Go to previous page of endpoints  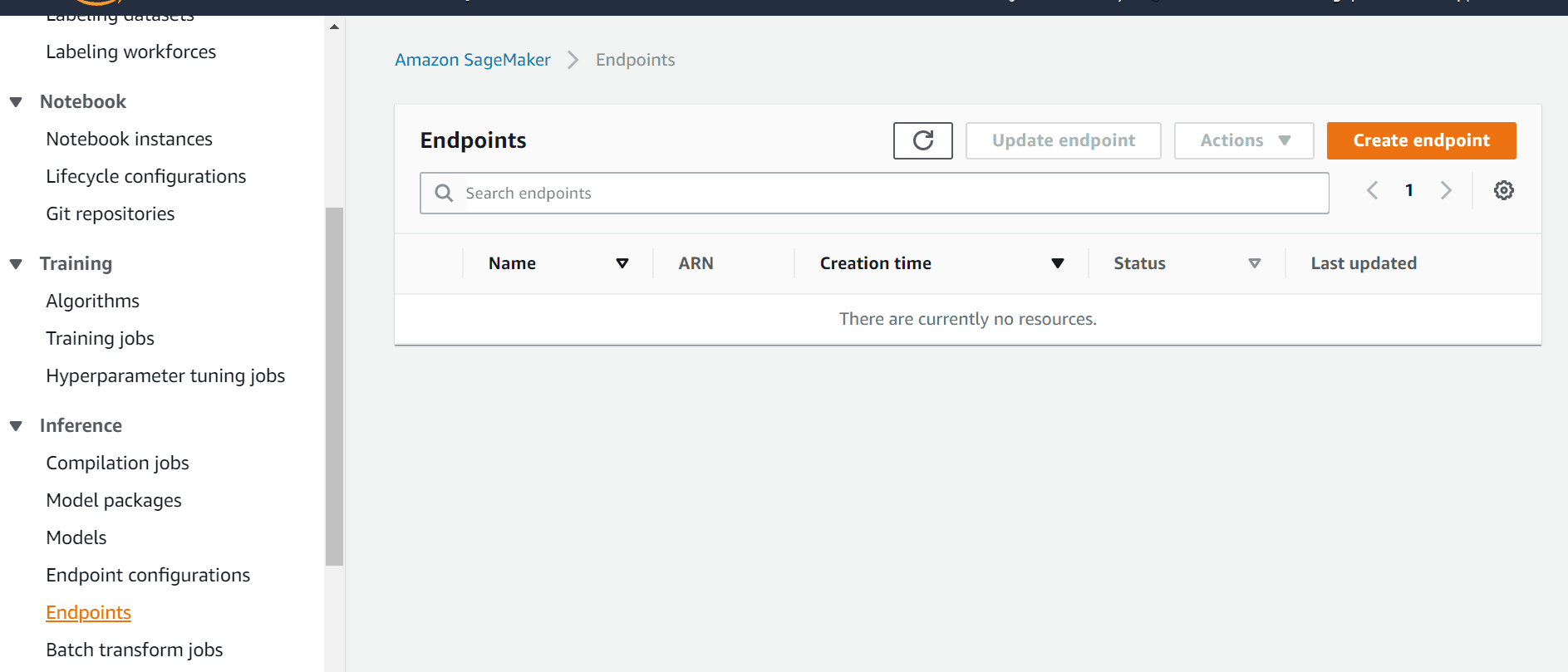pyautogui.click(x=1372, y=190)
